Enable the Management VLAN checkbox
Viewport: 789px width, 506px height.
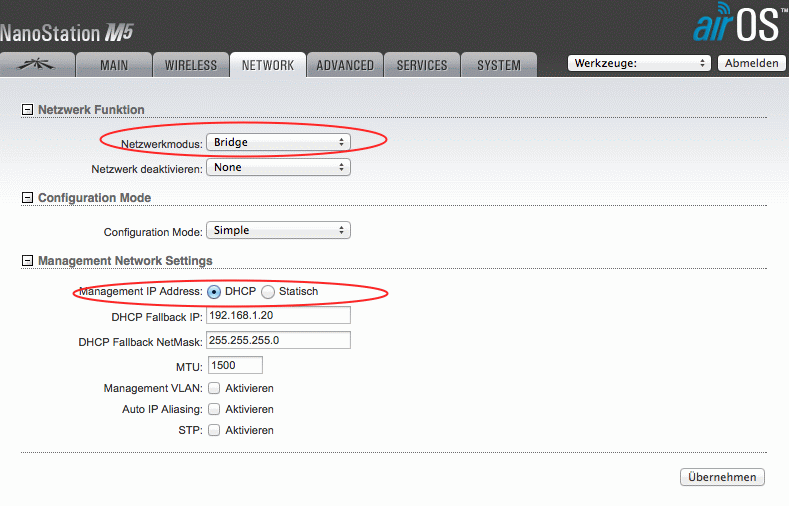(214, 388)
